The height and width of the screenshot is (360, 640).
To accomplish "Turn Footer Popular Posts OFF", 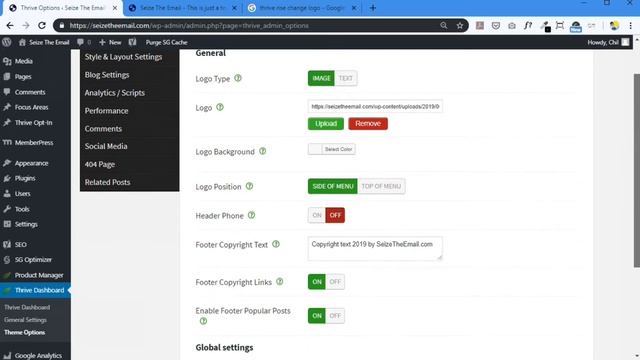I will pos(335,316).
